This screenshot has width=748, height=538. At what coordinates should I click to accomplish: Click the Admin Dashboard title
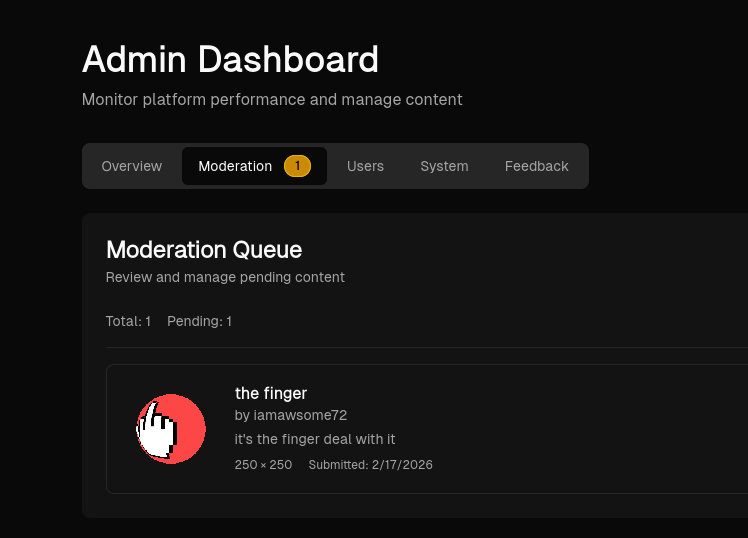tap(230, 60)
